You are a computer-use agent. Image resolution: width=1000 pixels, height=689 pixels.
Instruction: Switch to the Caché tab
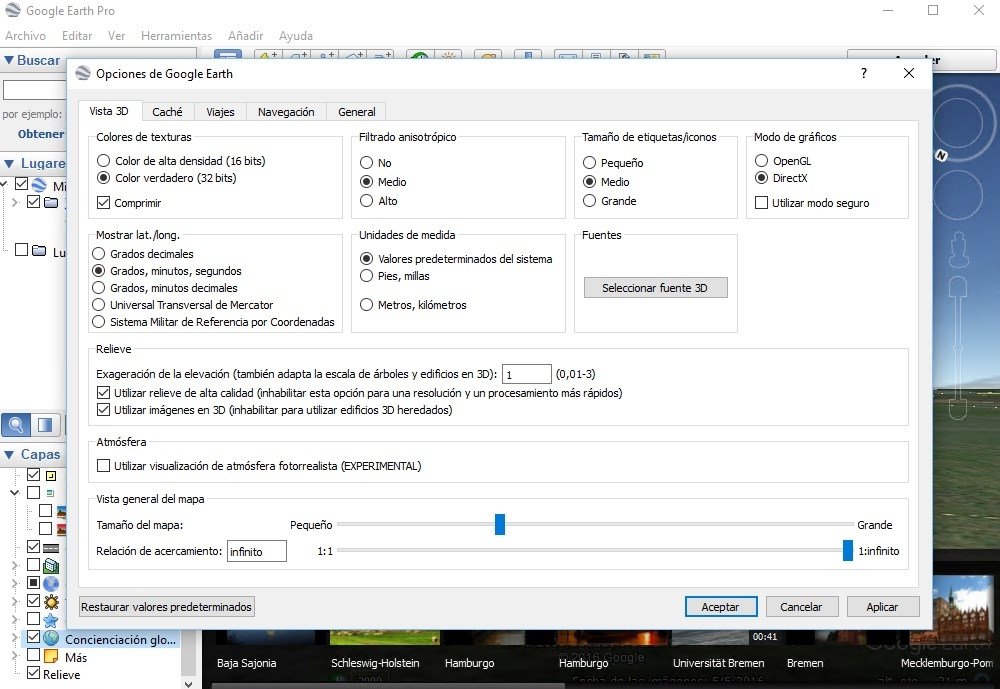pos(167,112)
